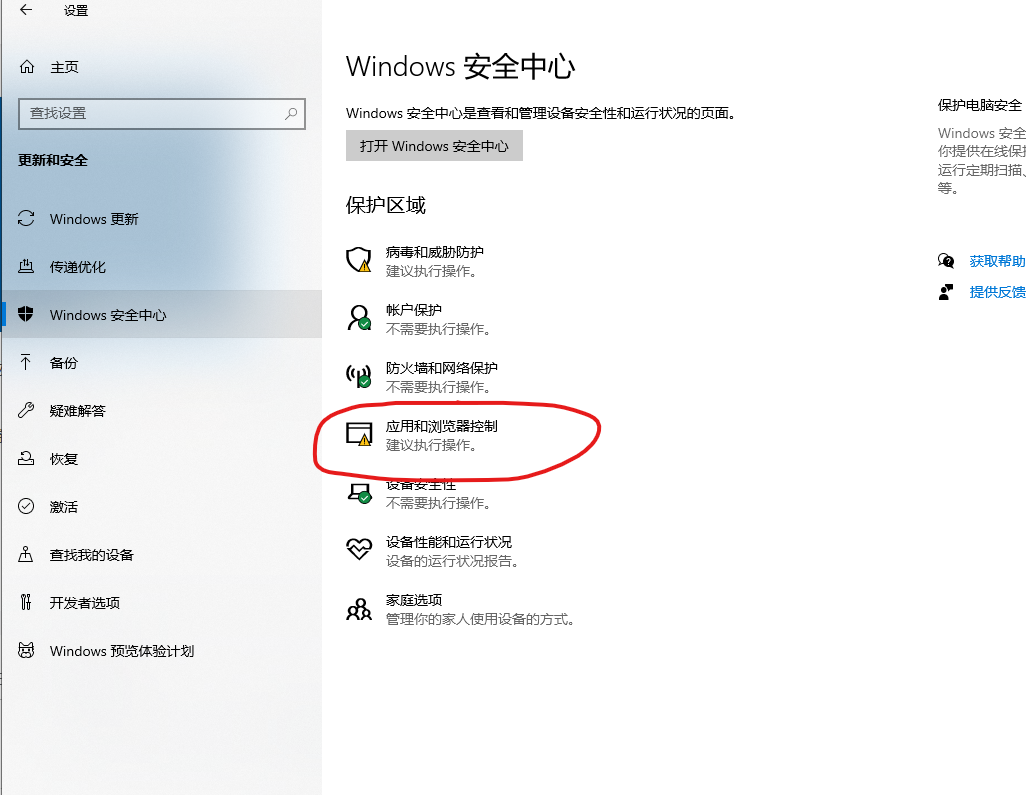Open the 激活 settings page
Screen dimensions: 1026x795
click(x=162, y=506)
